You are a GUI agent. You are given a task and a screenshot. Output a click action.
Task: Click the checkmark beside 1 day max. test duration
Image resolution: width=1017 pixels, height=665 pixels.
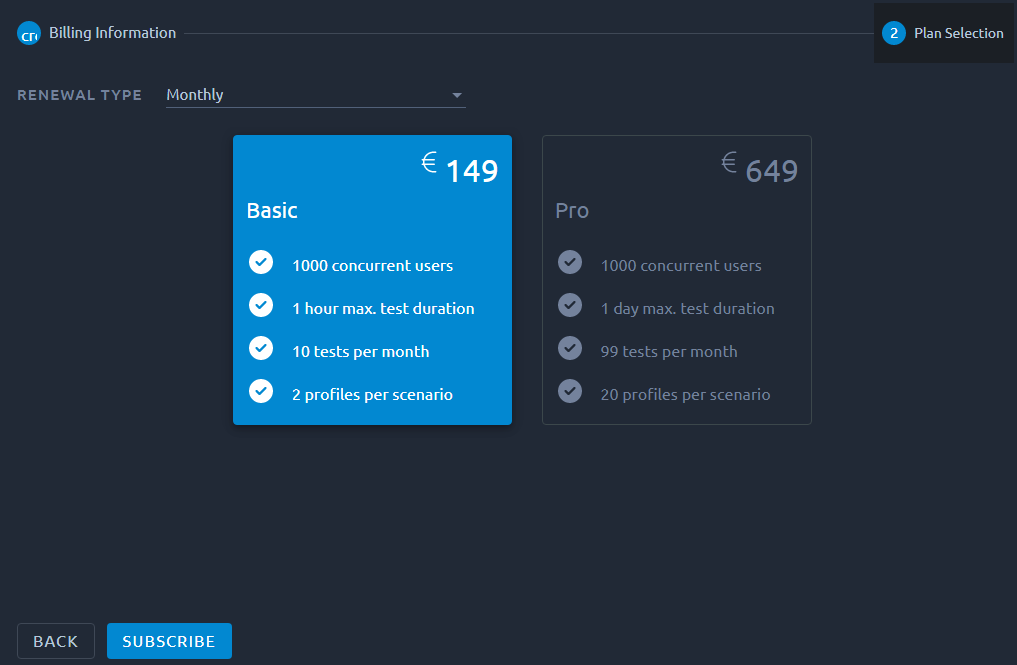[570, 305]
